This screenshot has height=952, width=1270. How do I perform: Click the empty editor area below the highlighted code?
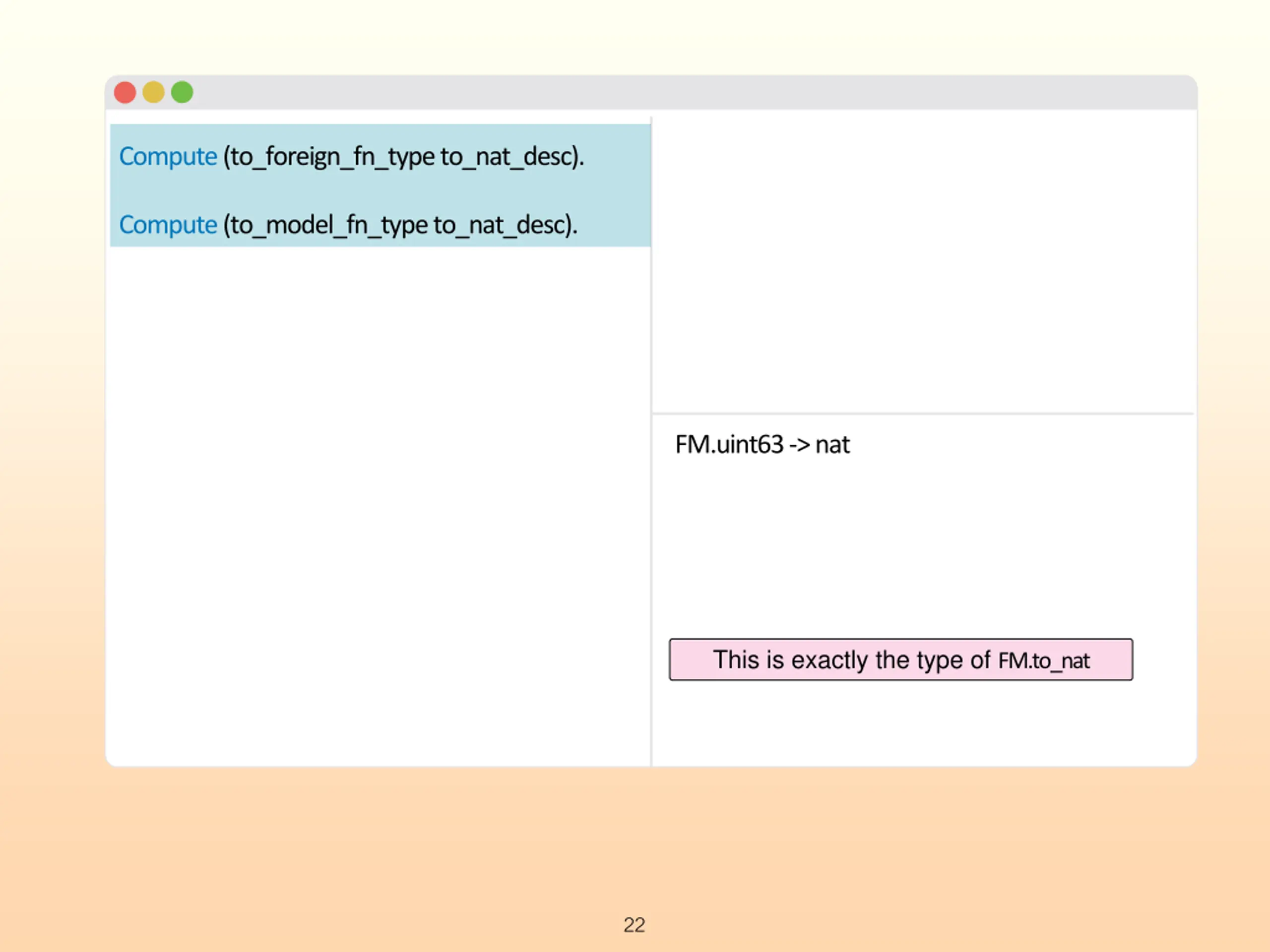[379, 505]
